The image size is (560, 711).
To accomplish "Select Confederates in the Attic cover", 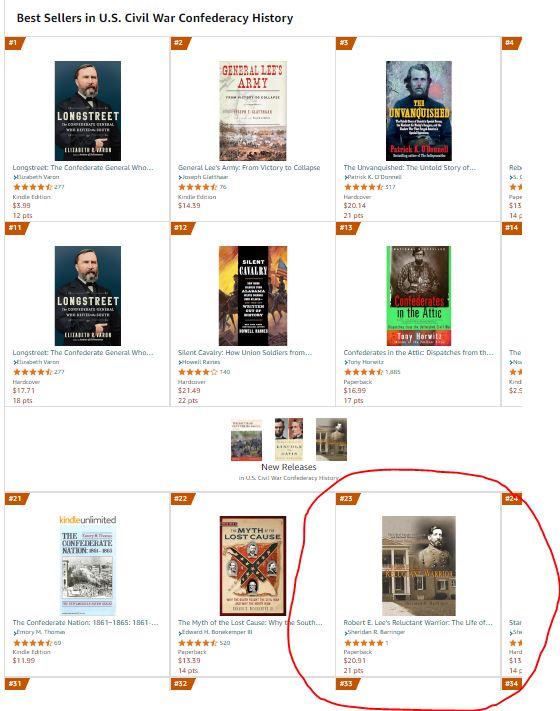I will pyautogui.click(x=419, y=296).
